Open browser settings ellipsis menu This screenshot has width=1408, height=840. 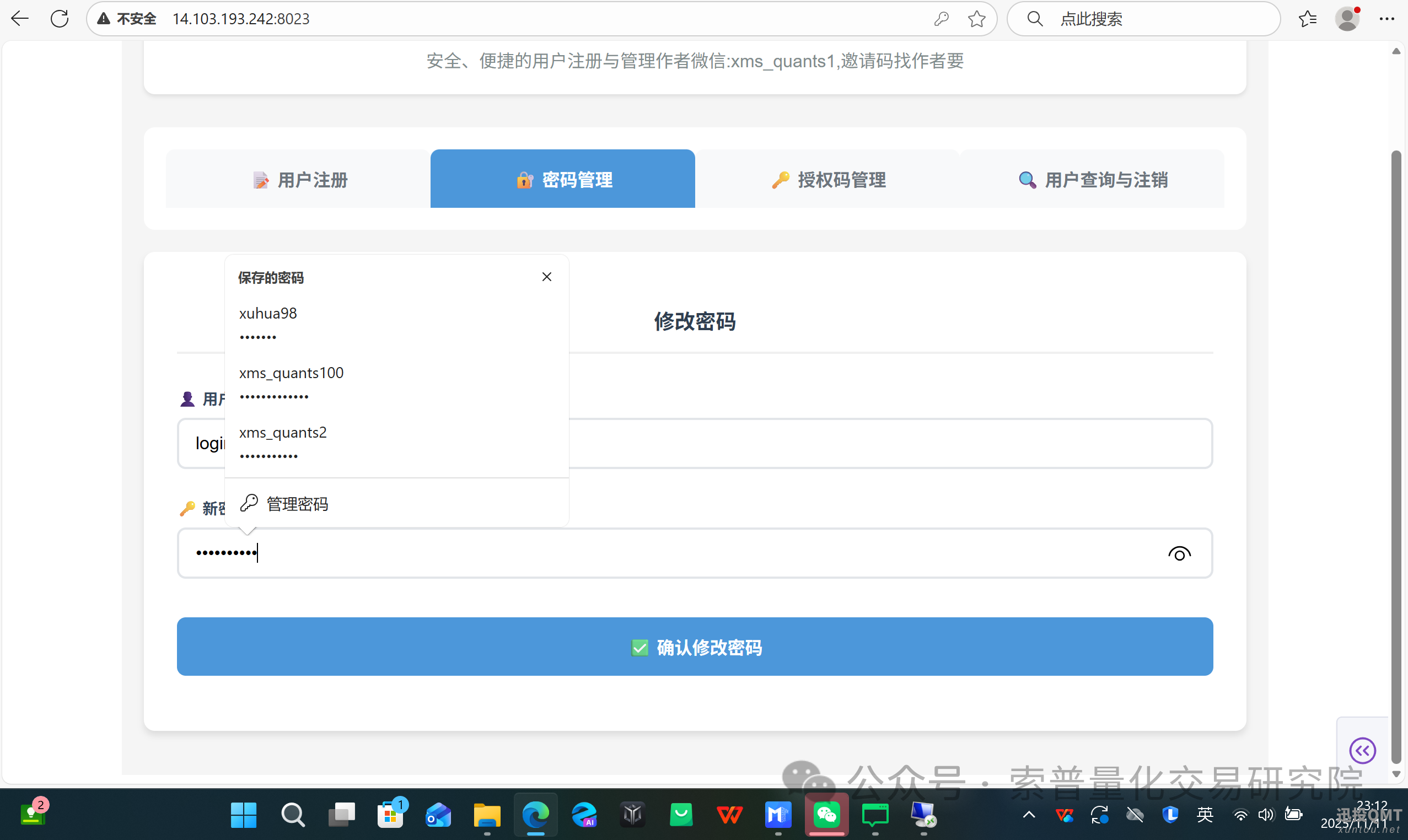[x=1386, y=19]
